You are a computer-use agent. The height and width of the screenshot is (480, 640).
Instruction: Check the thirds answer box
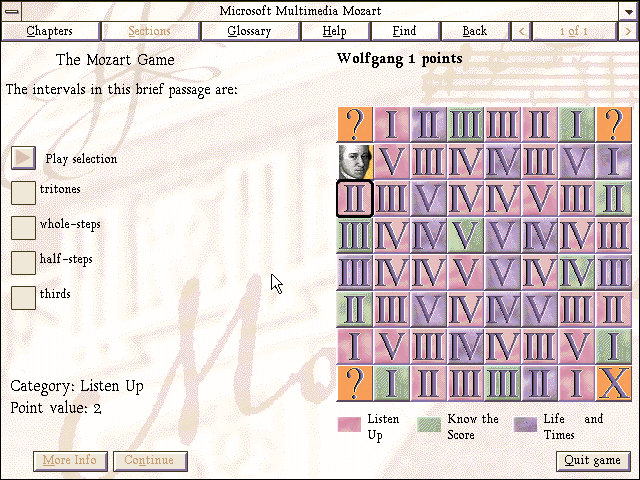pyautogui.click(x=23, y=298)
